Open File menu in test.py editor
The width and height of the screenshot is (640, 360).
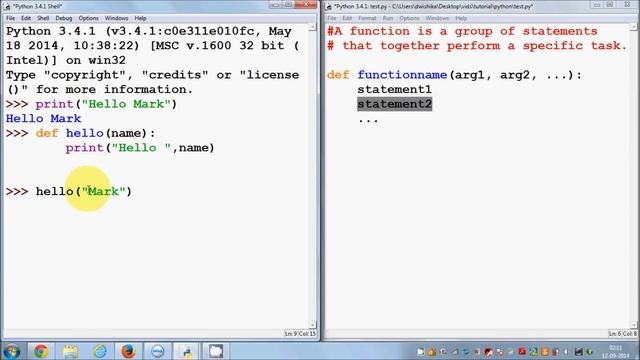[x=332, y=18]
